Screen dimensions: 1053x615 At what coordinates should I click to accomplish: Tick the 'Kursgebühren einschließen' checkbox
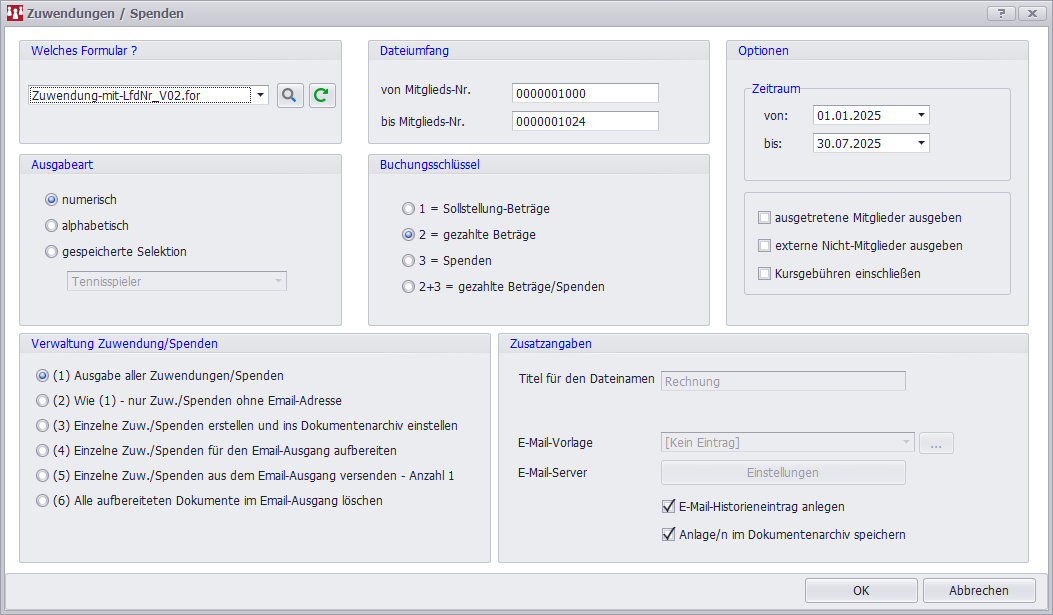765,273
